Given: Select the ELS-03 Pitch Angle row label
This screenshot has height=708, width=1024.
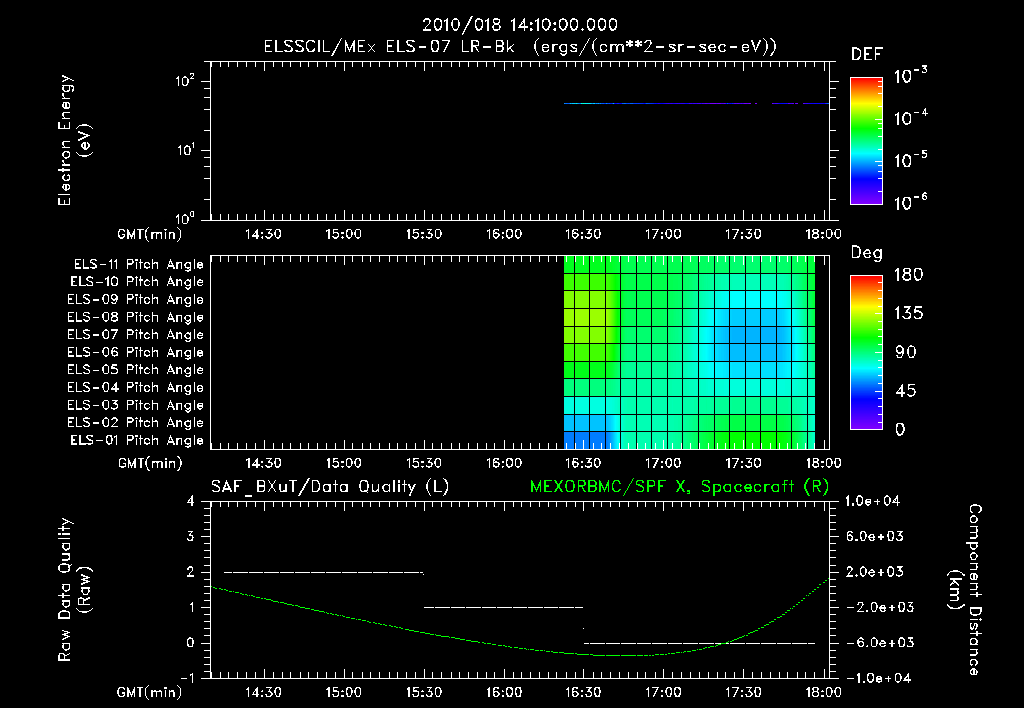Looking at the screenshot, I should 135,405.
